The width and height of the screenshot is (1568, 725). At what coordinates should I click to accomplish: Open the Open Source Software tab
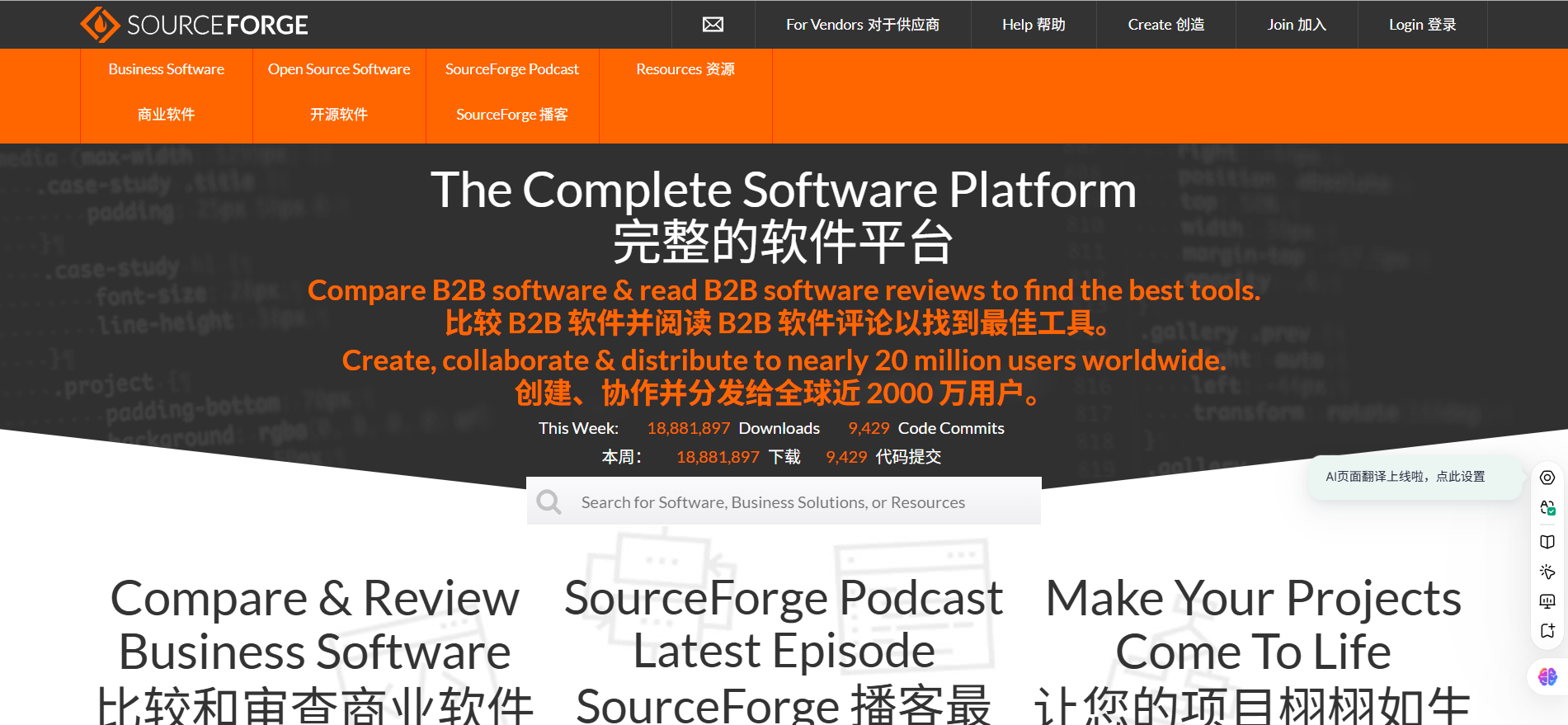(339, 92)
